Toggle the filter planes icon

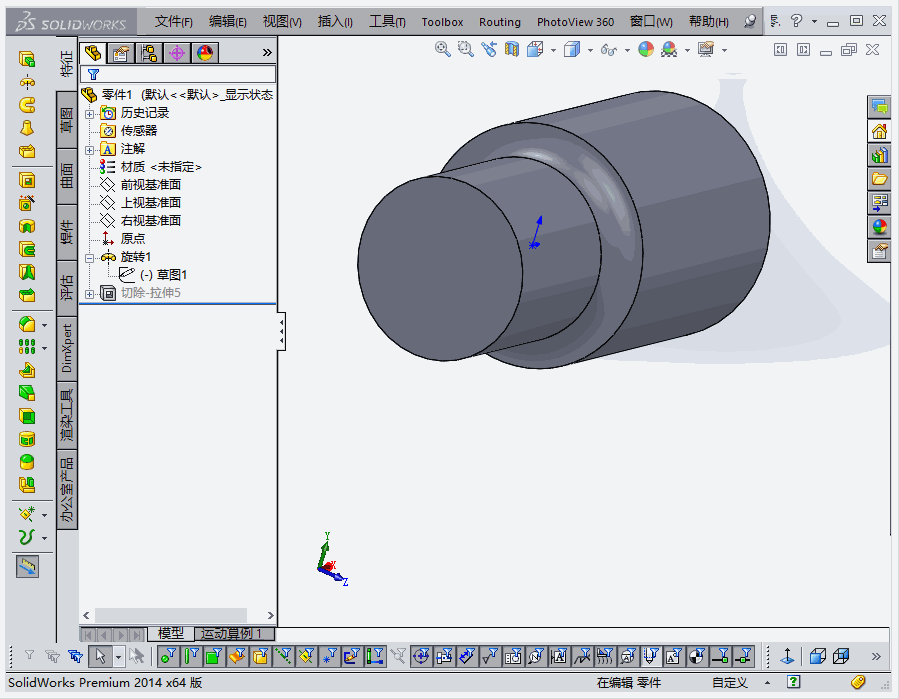coord(306,656)
